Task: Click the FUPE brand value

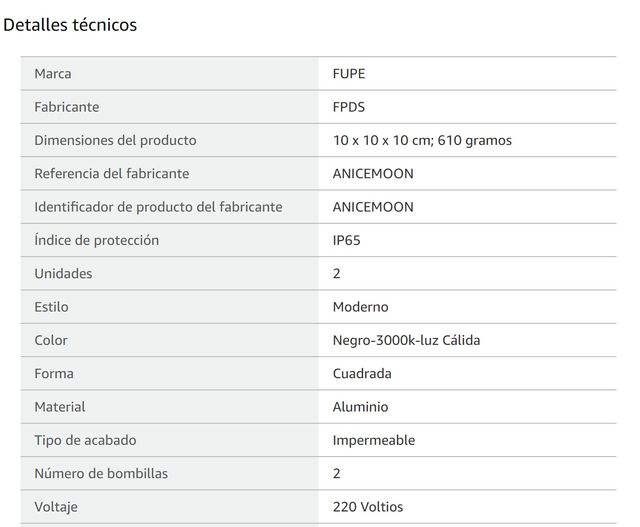Action: pos(349,74)
